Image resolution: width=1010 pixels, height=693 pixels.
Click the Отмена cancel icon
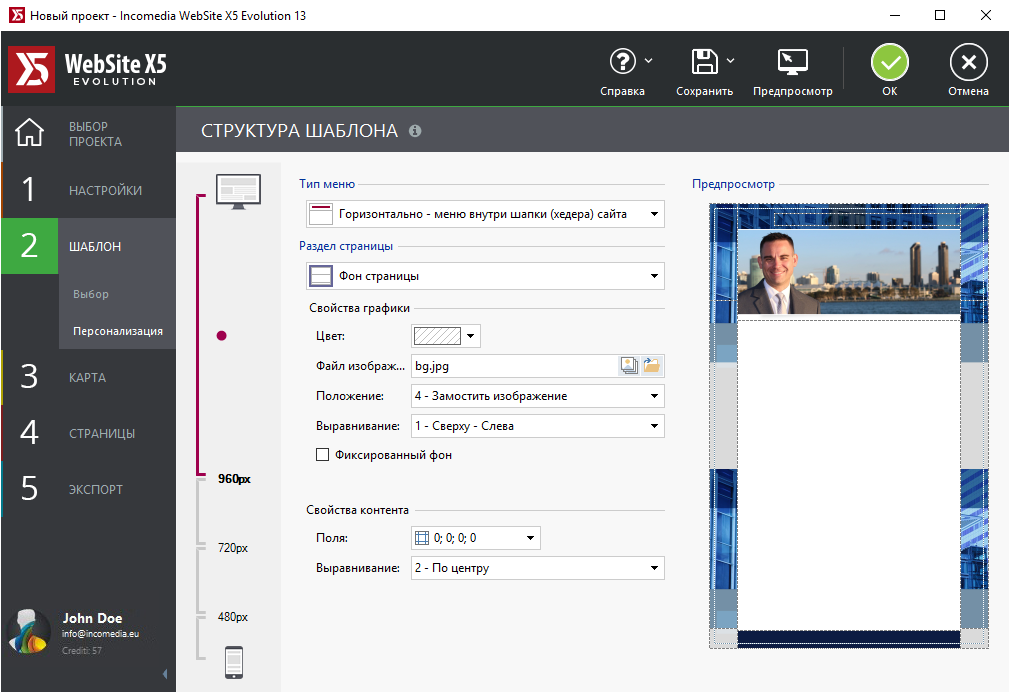[x=968, y=62]
